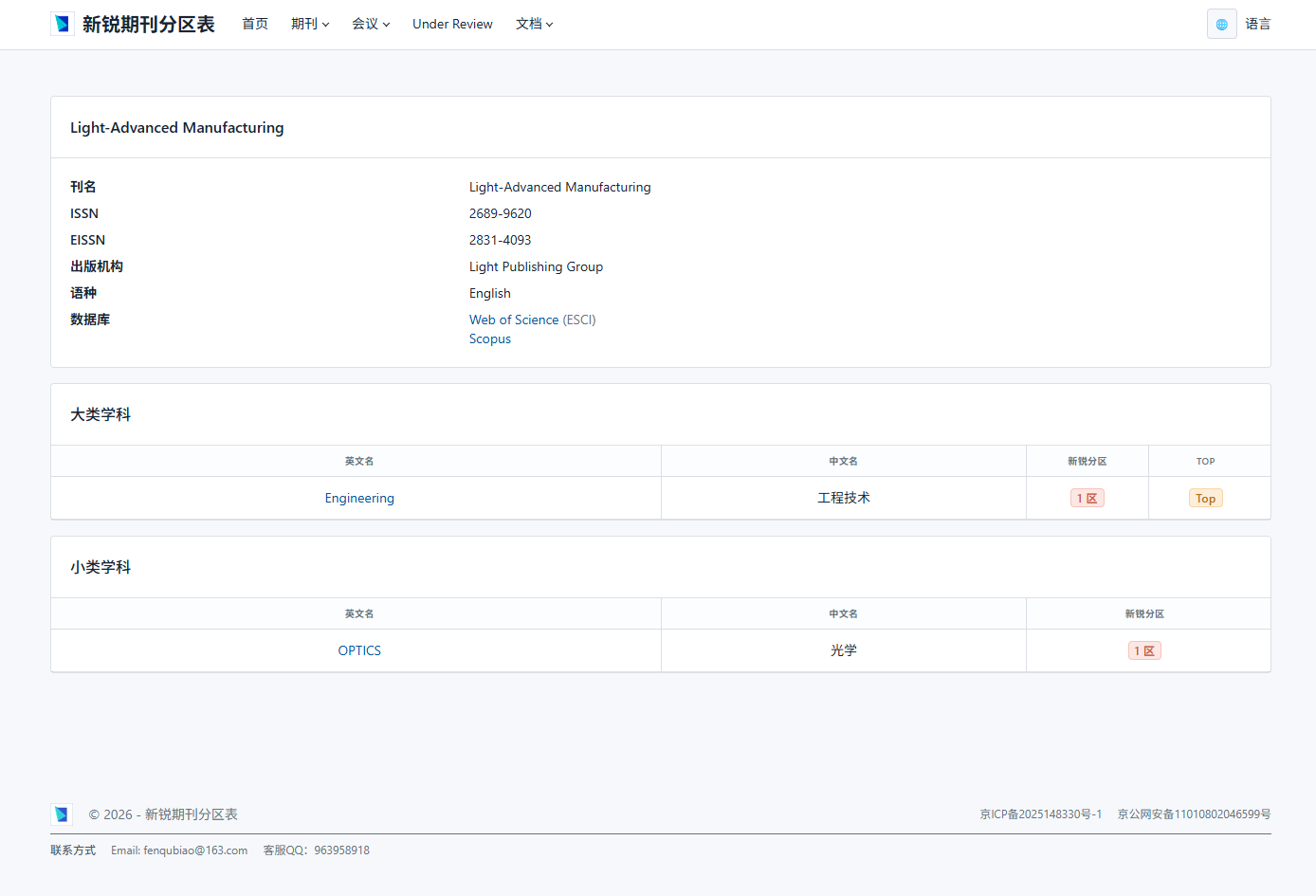Click the fenqubiao@163.com email address
The width and height of the screenshot is (1316, 896).
[195, 850]
